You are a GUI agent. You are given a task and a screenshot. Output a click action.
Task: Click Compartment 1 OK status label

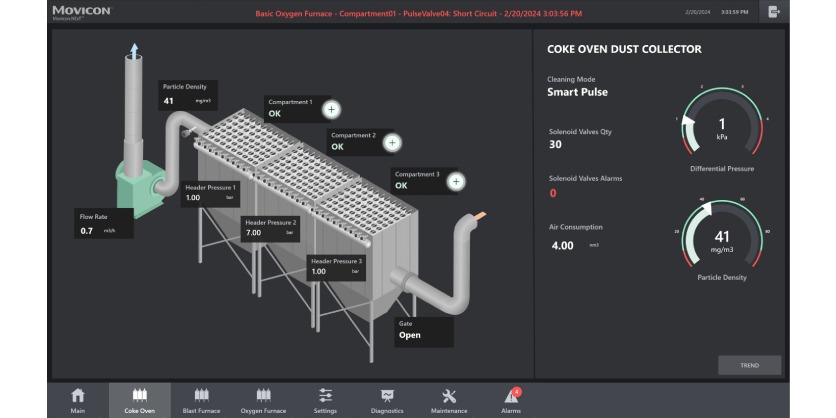(274, 114)
